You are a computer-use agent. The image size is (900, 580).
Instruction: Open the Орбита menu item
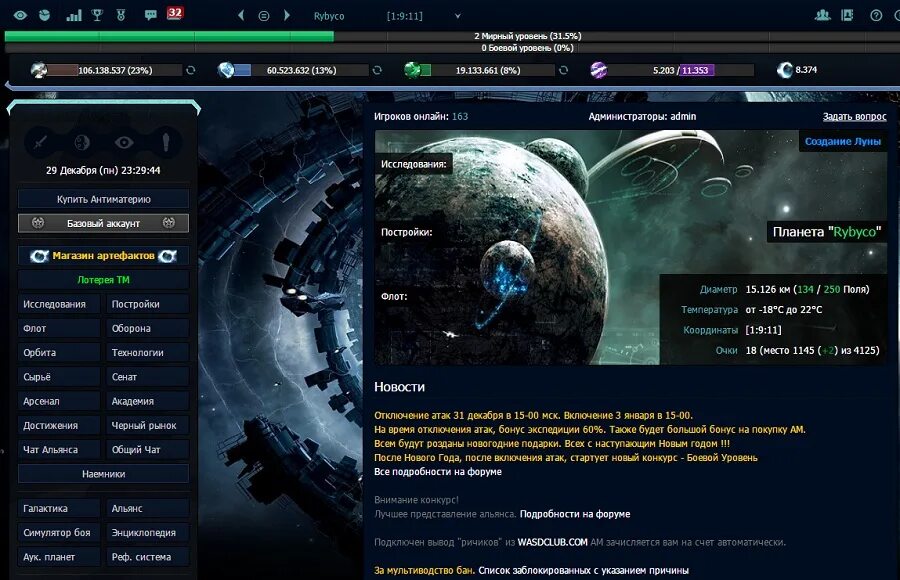[59, 353]
